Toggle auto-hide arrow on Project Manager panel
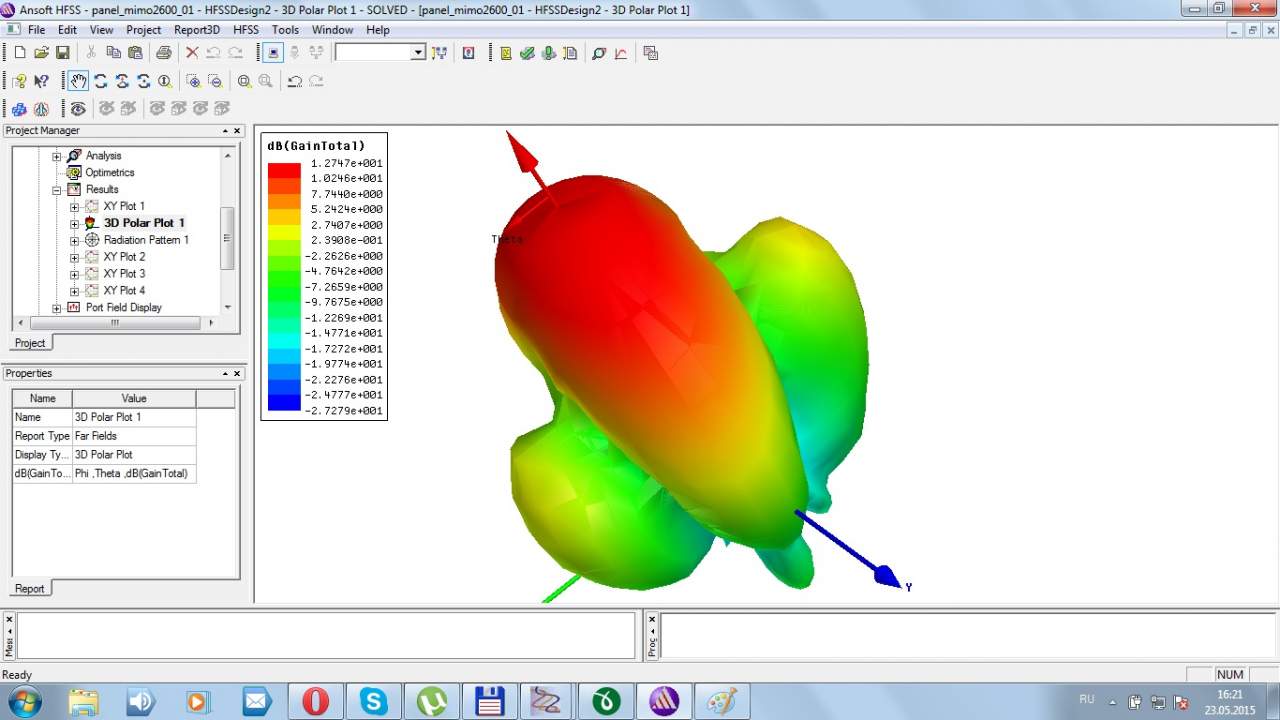The height and width of the screenshot is (720, 1280). coord(225,131)
